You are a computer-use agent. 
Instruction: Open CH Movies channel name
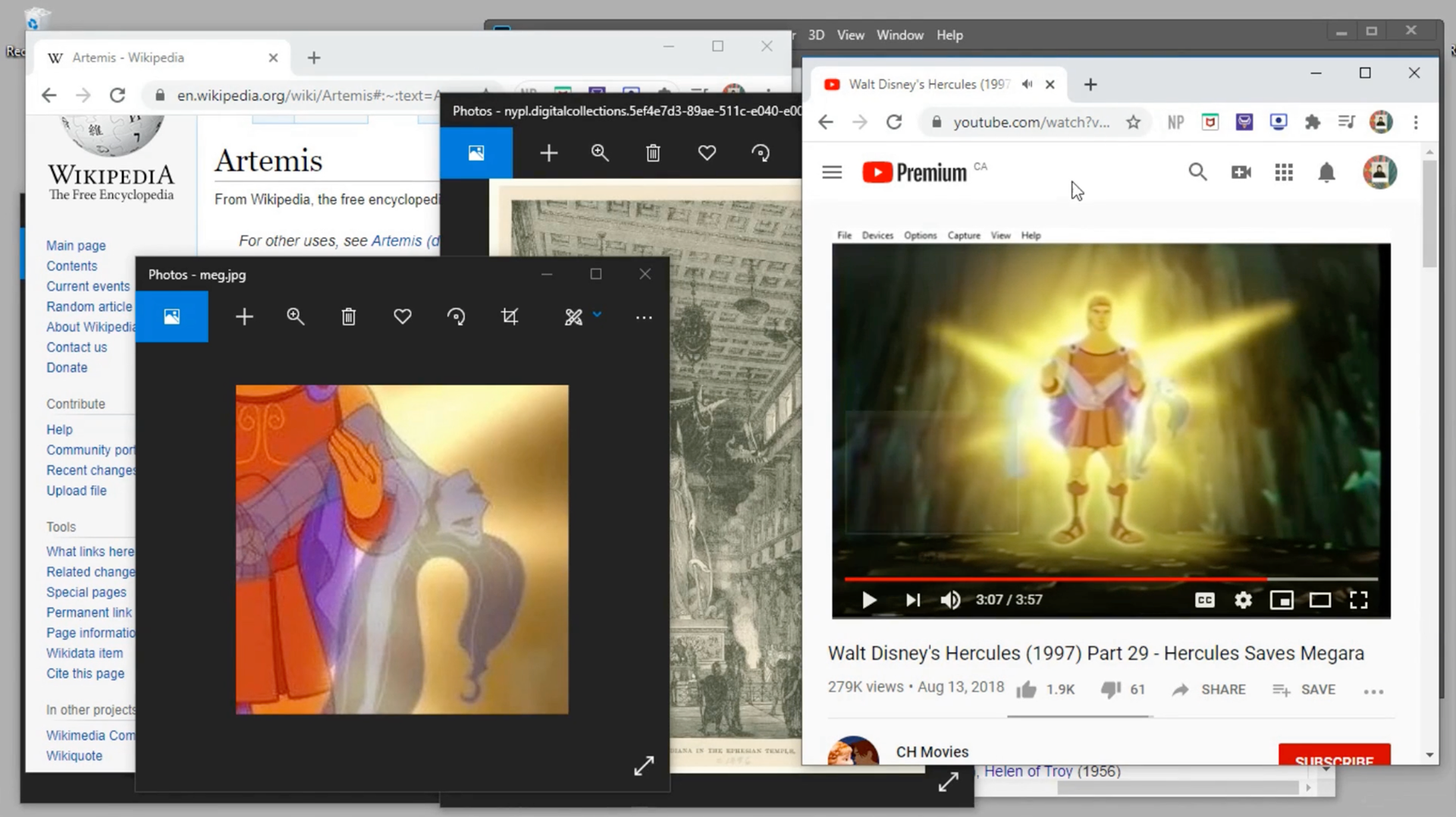932,752
